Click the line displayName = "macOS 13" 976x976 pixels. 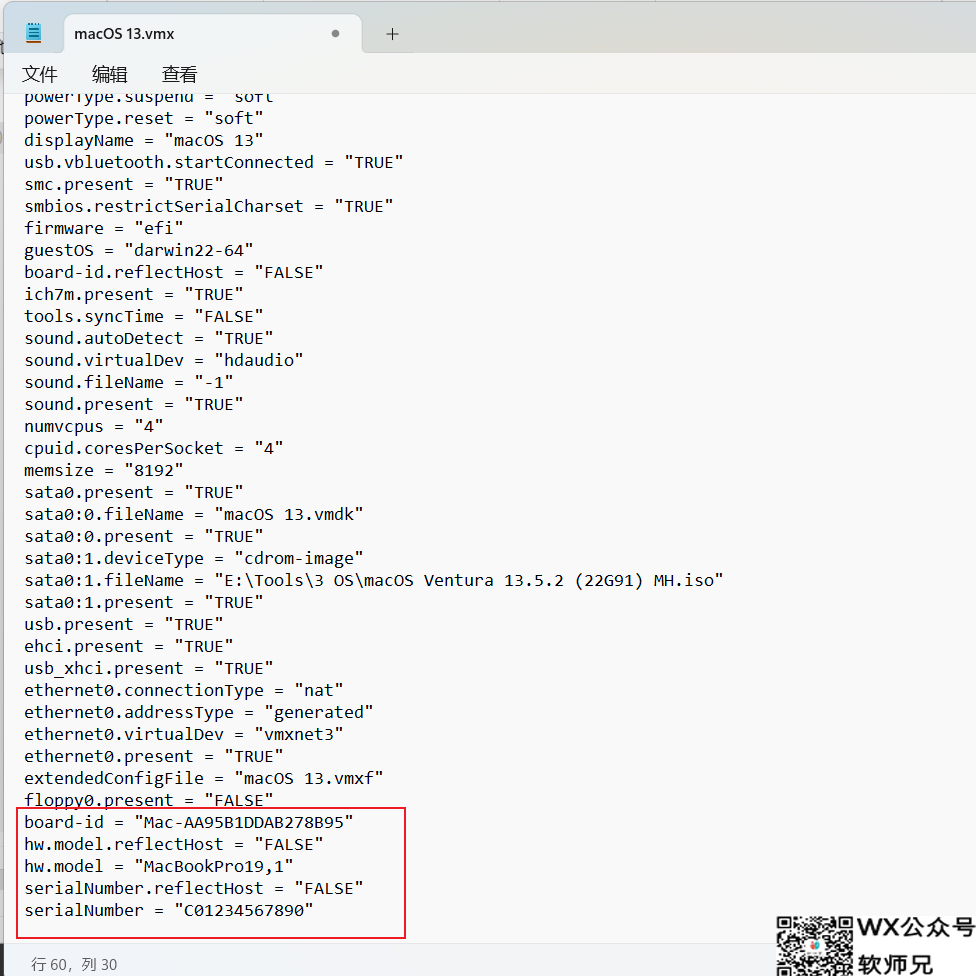144,141
